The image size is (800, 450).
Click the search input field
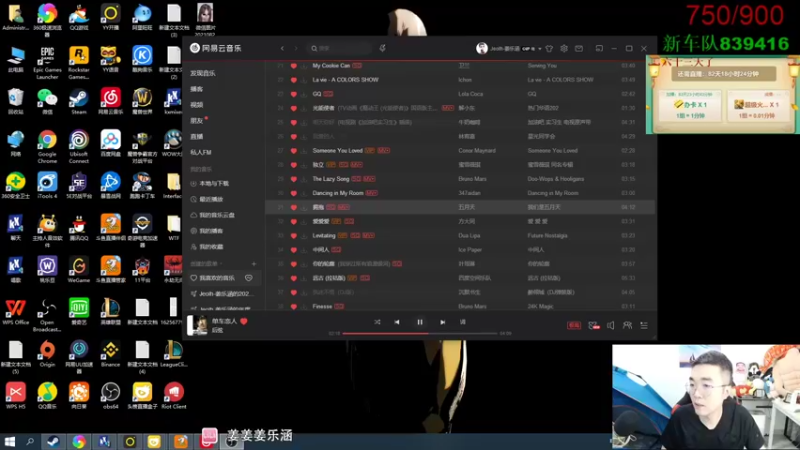340,48
